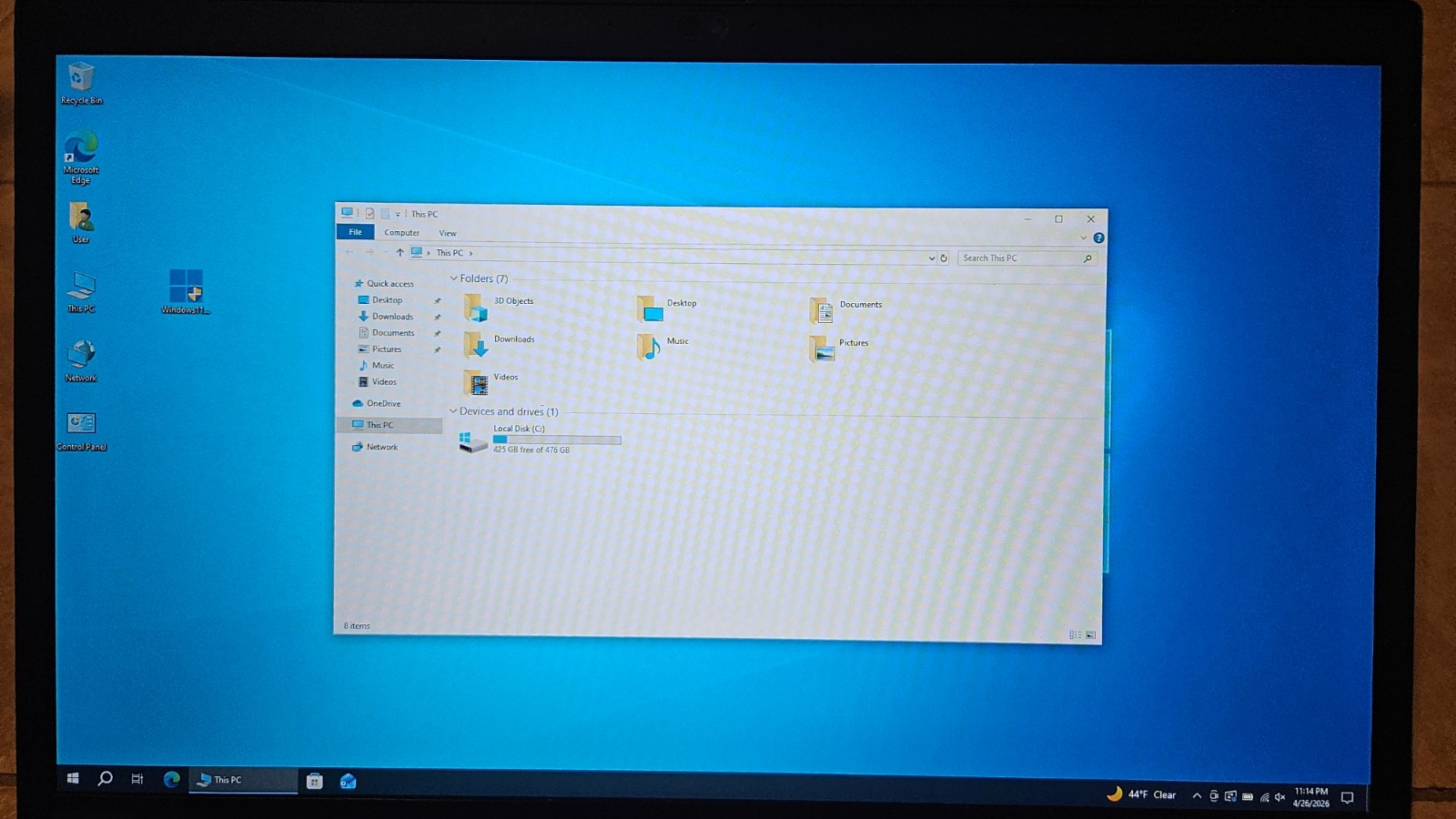
Task: Open taskbar Search magnifier
Action: [x=106, y=778]
